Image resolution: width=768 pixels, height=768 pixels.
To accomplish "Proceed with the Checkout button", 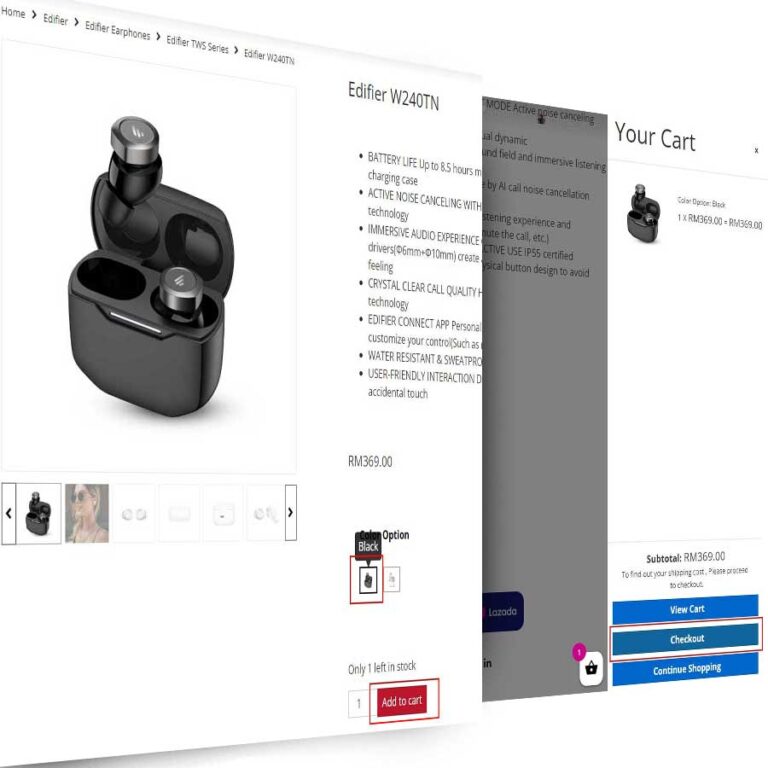I will click(x=686, y=639).
